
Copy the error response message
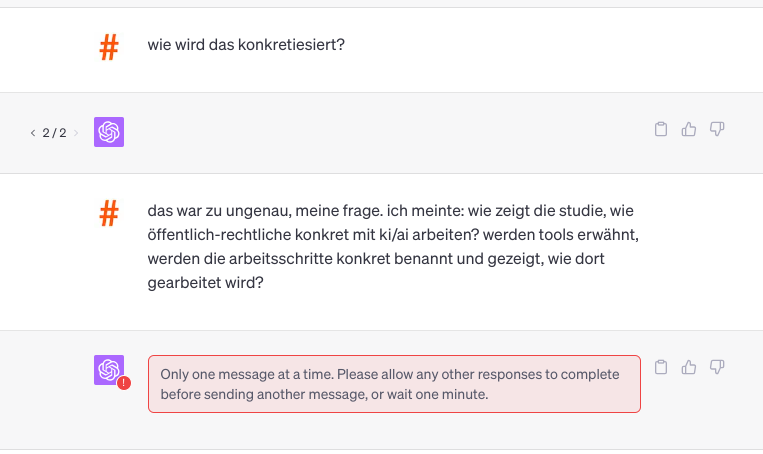click(x=660, y=367)
